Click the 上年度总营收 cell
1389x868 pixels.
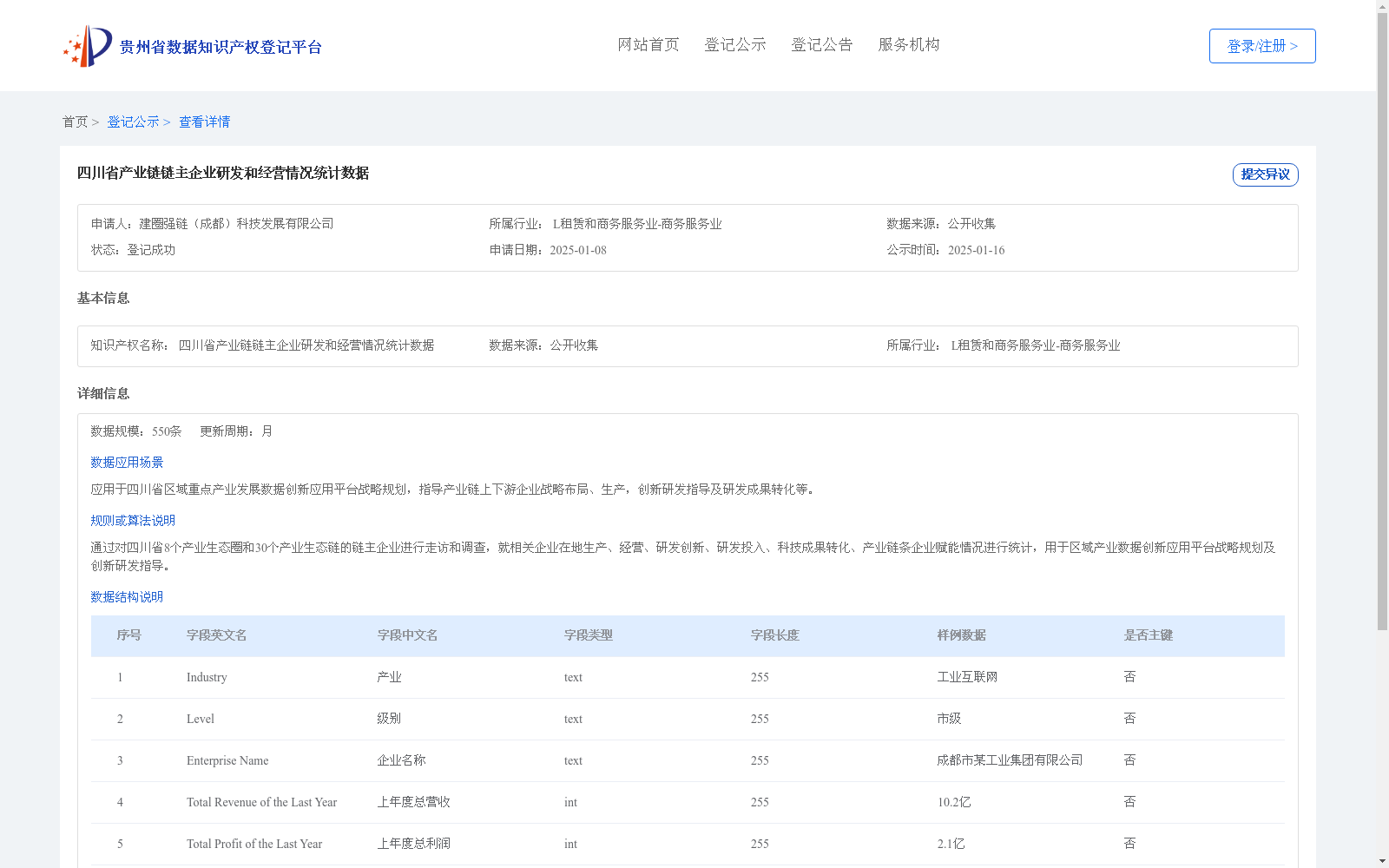pos(413,802)
